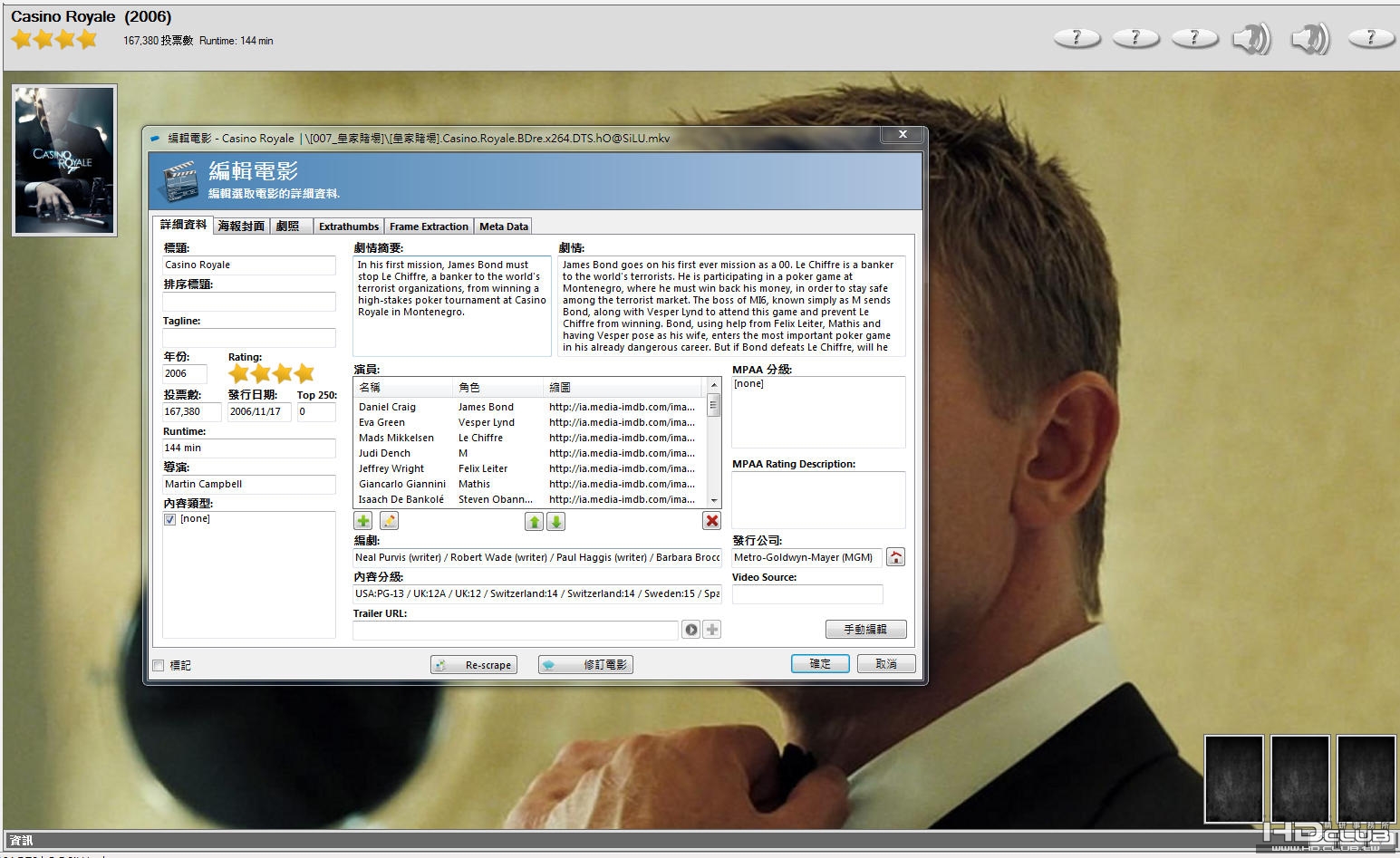This screenshot has height=858, width=1400.
Task: Focus the empty Trailer URL field
Action: (516, 630)
